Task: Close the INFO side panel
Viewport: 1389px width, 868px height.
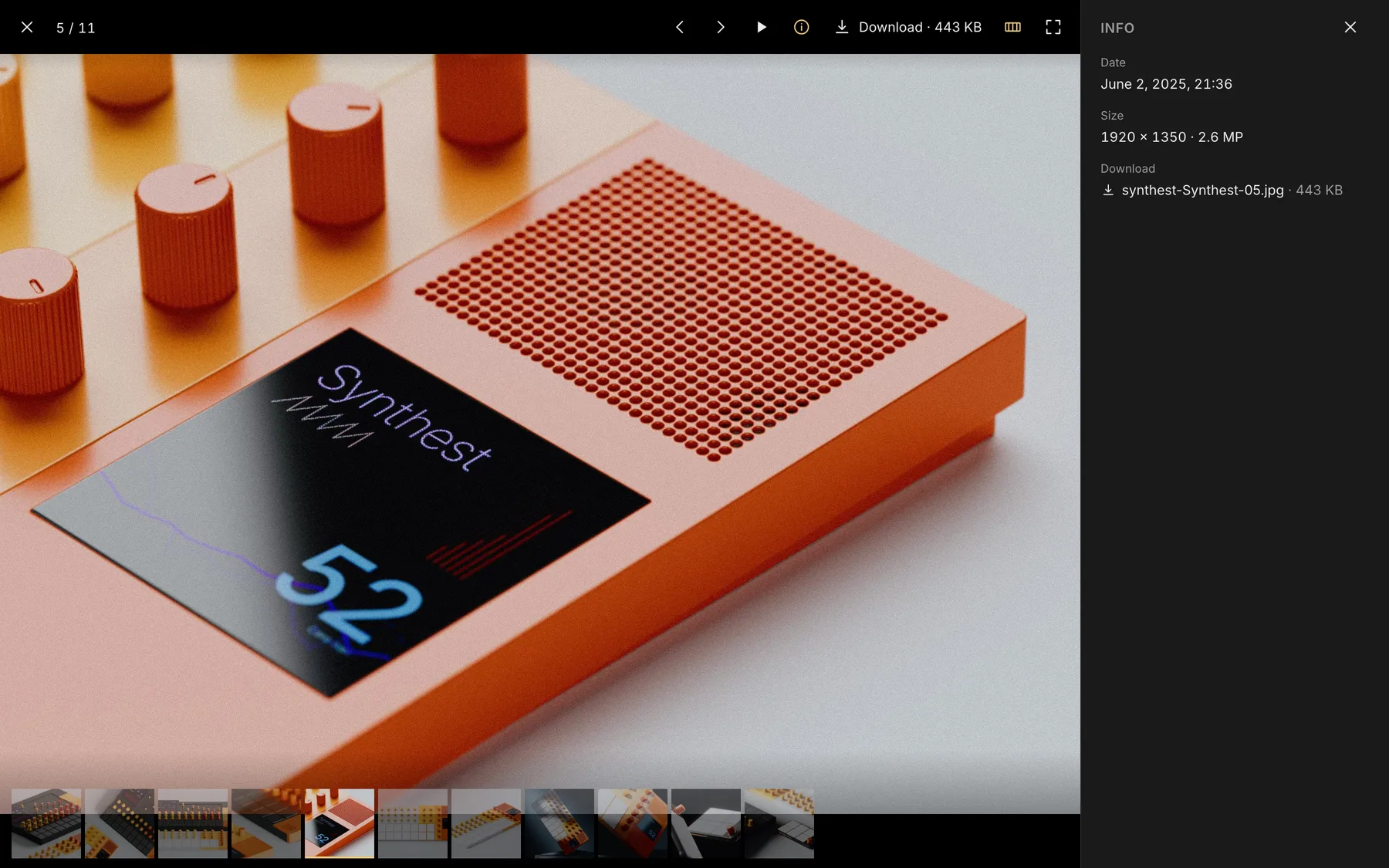Action: 1350,27
